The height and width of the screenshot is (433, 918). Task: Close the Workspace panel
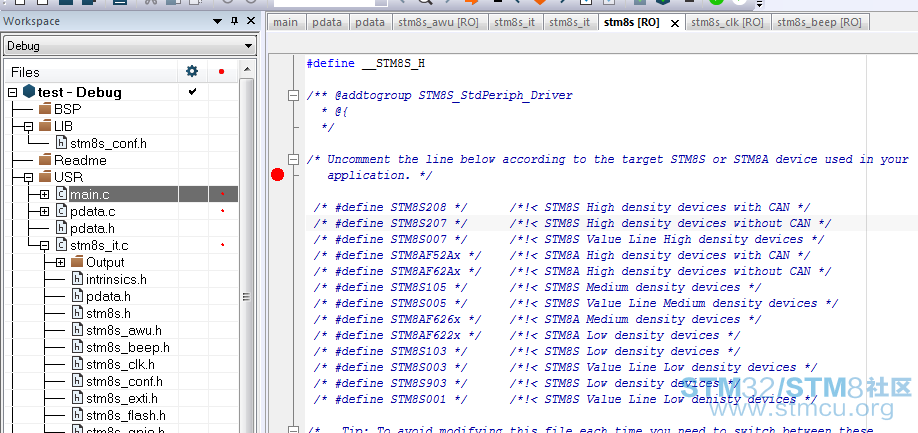coord(251,21)
